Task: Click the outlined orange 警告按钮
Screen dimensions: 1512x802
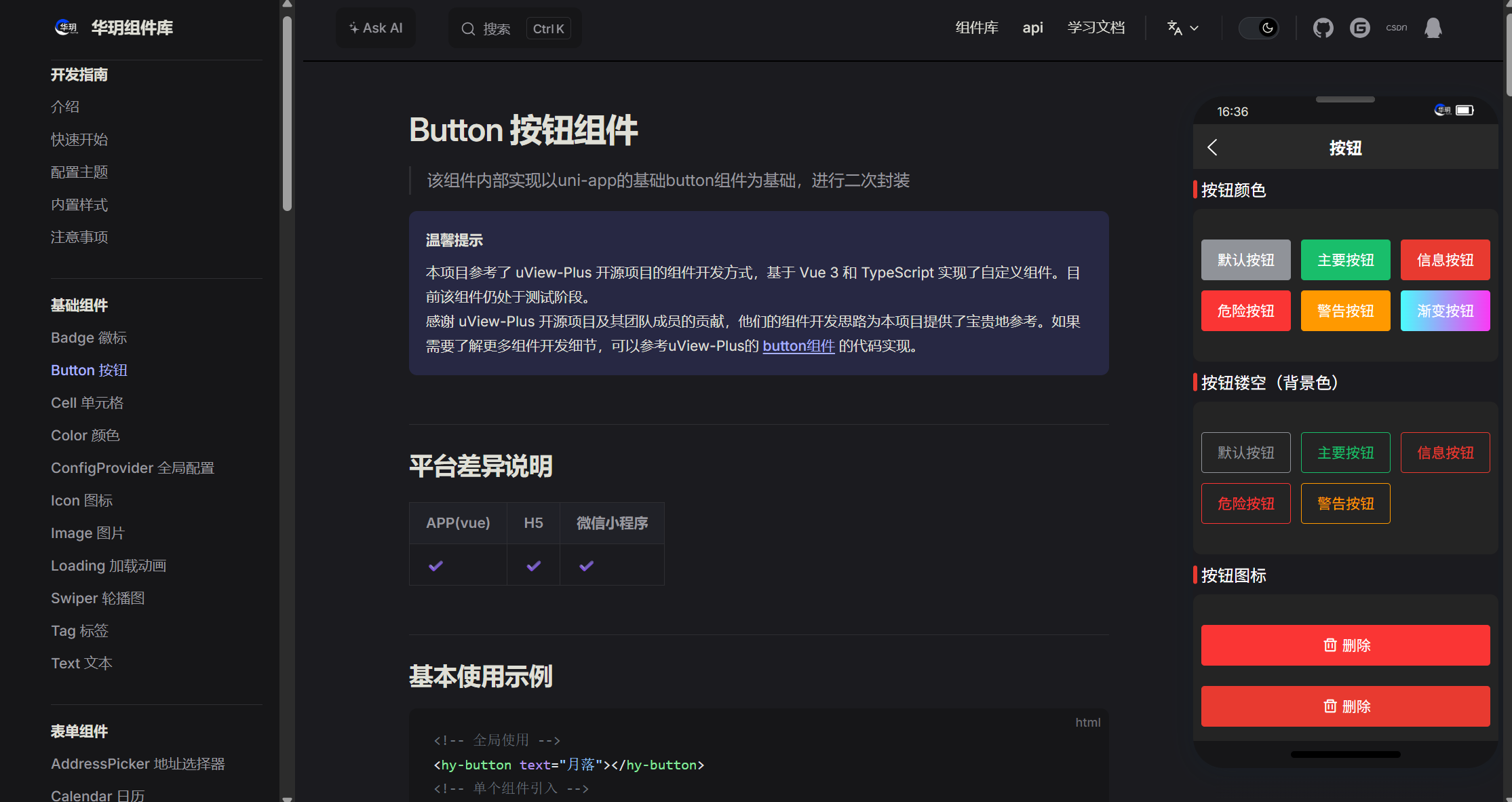Action: pyautogui.click(x=1345, y=503)
